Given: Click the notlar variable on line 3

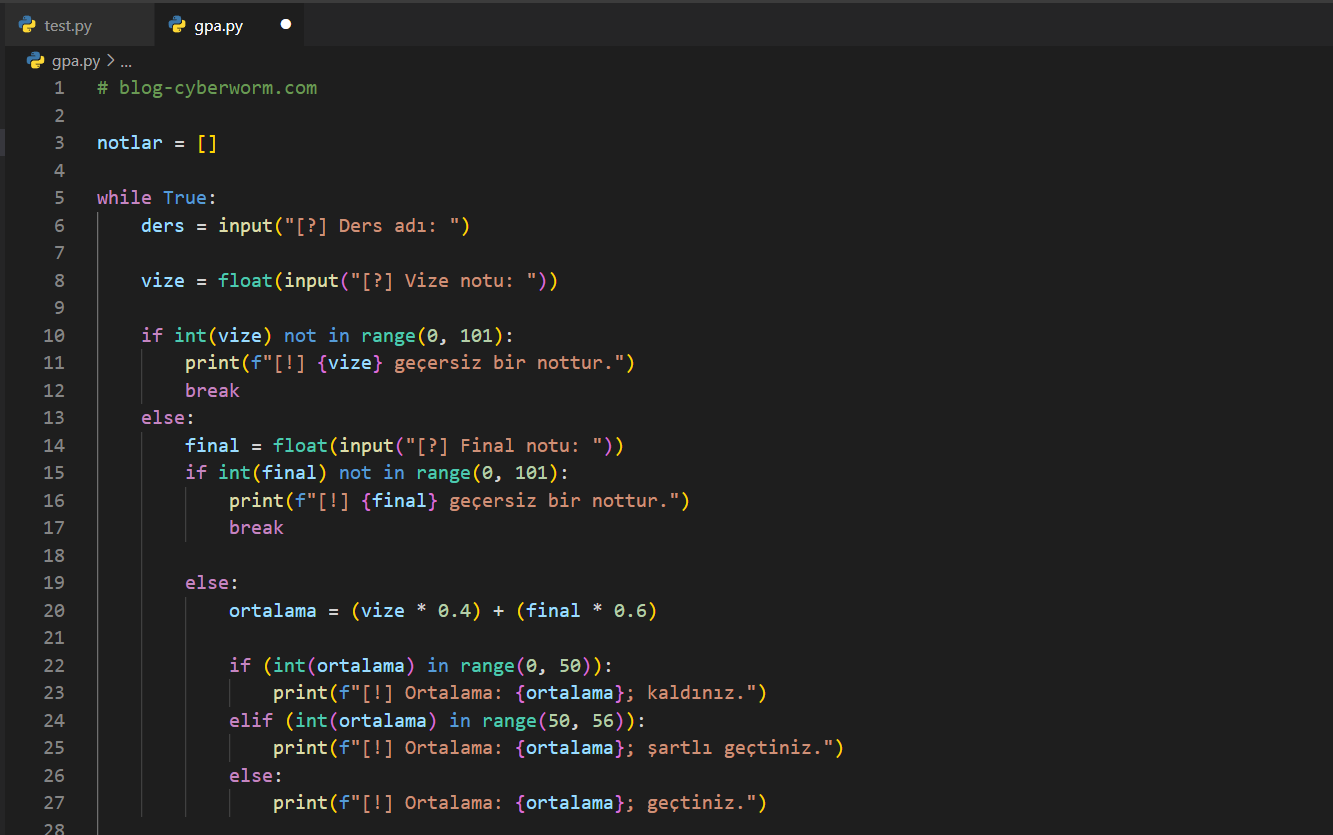Looking at the screenshot, I should 129,143.
